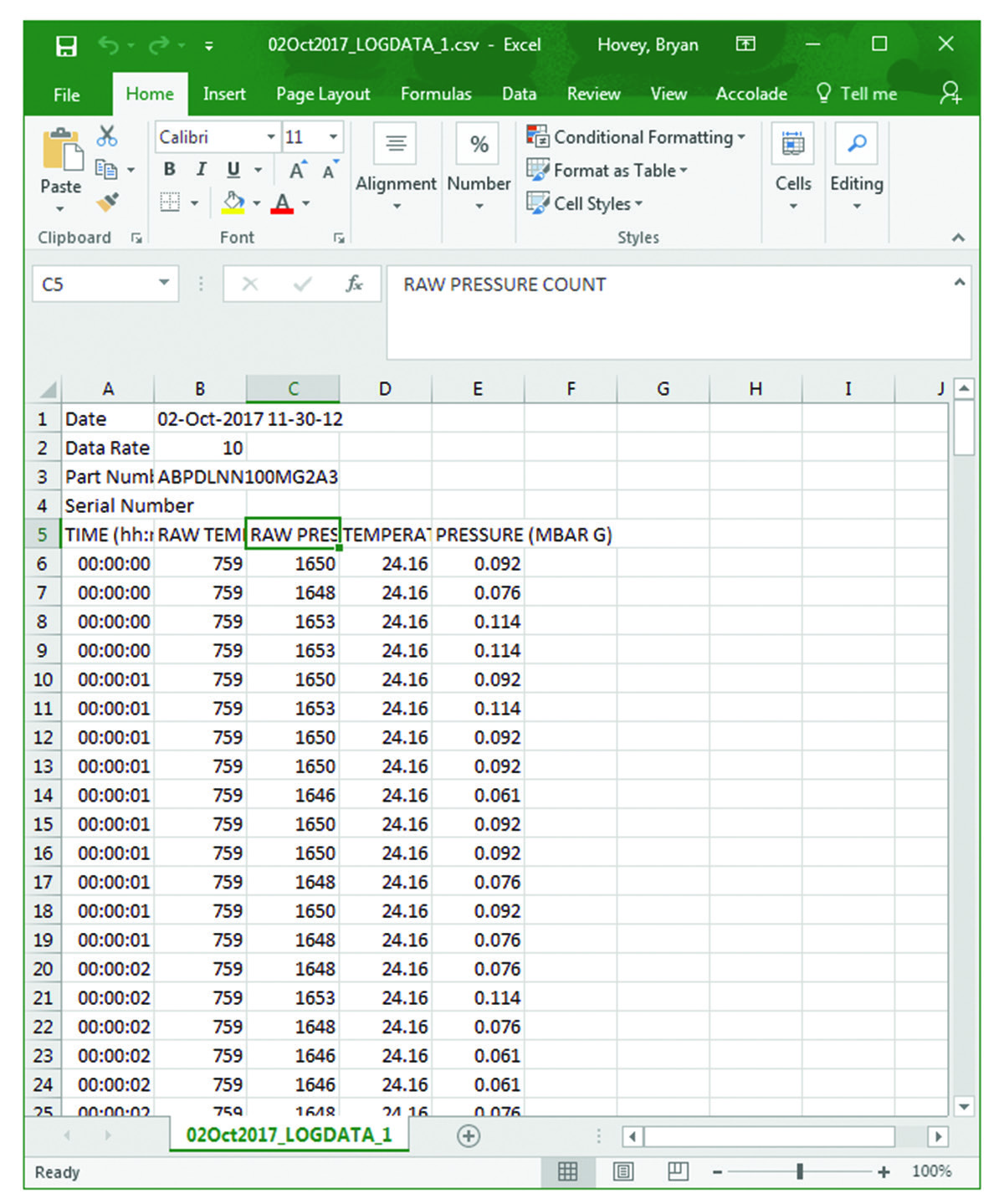
Task: Switch to Page Layout view in status bar
Action: [622, 1171]
